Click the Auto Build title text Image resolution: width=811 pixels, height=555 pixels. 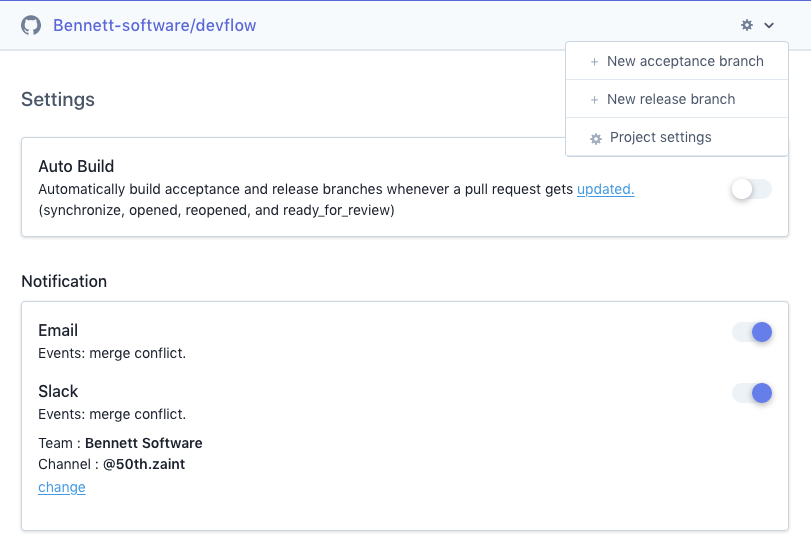76,166
